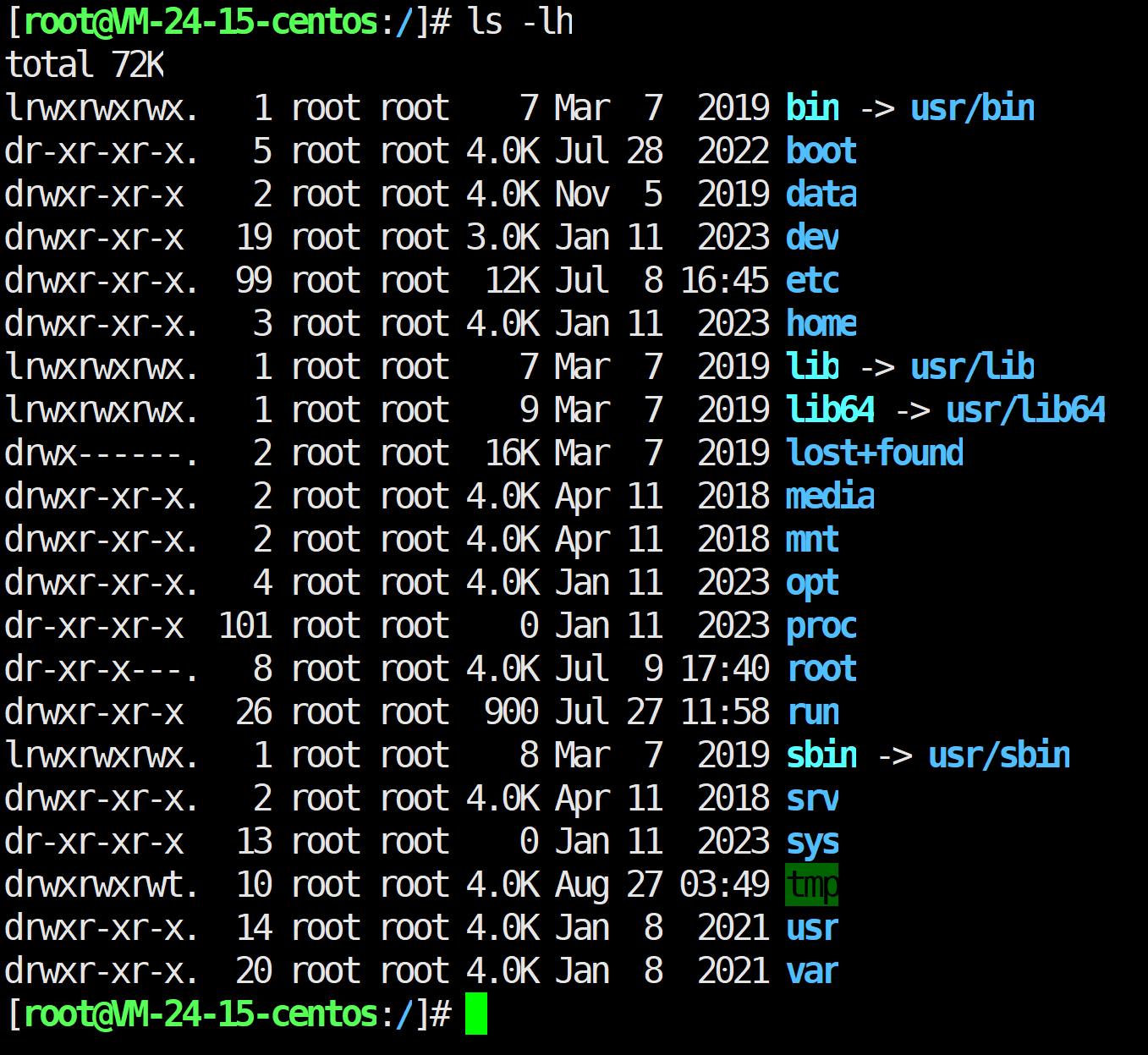Select the 'home' directory name
Screen dimensions: 1148x1055
click(821, 323)
